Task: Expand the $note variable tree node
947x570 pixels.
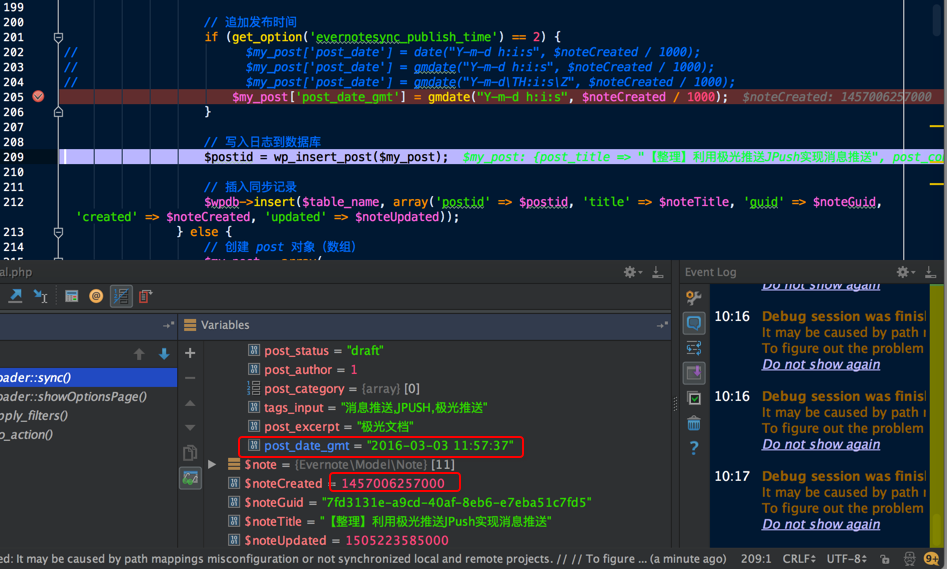Action: pos(212,464)
